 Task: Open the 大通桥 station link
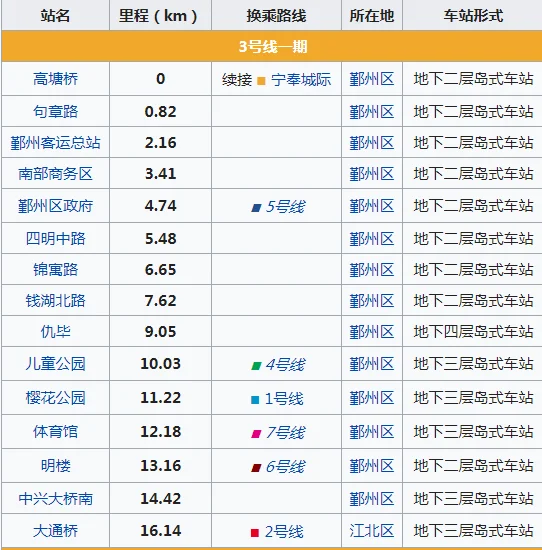coord(55,531)
